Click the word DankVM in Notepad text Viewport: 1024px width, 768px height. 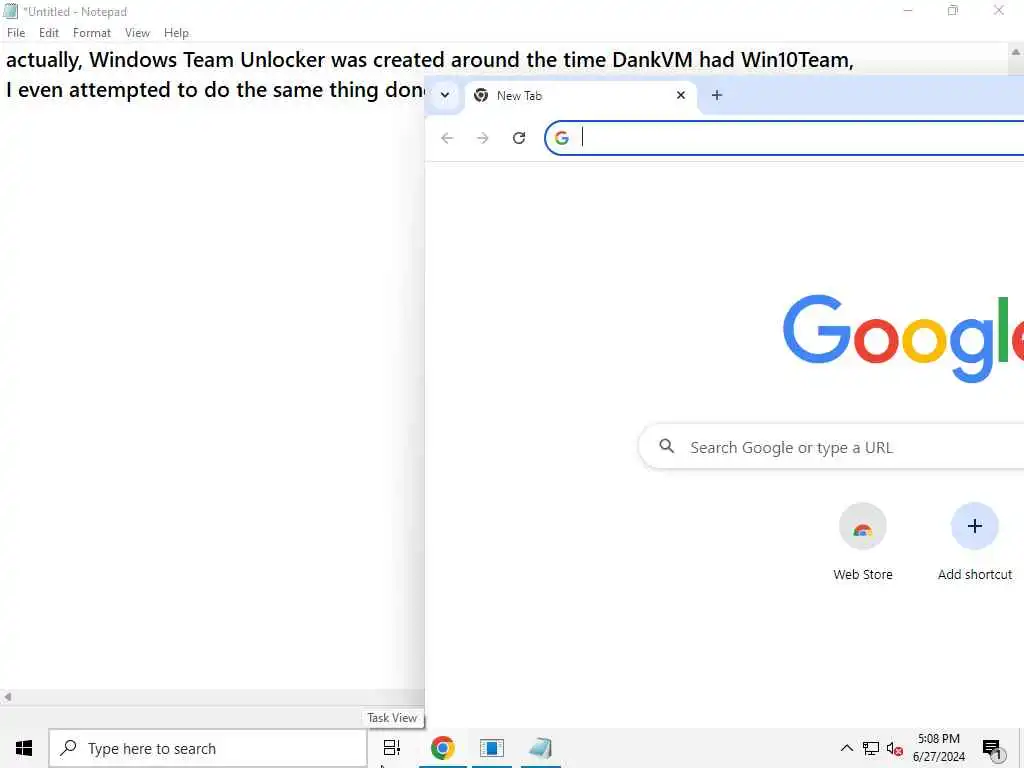652,60
